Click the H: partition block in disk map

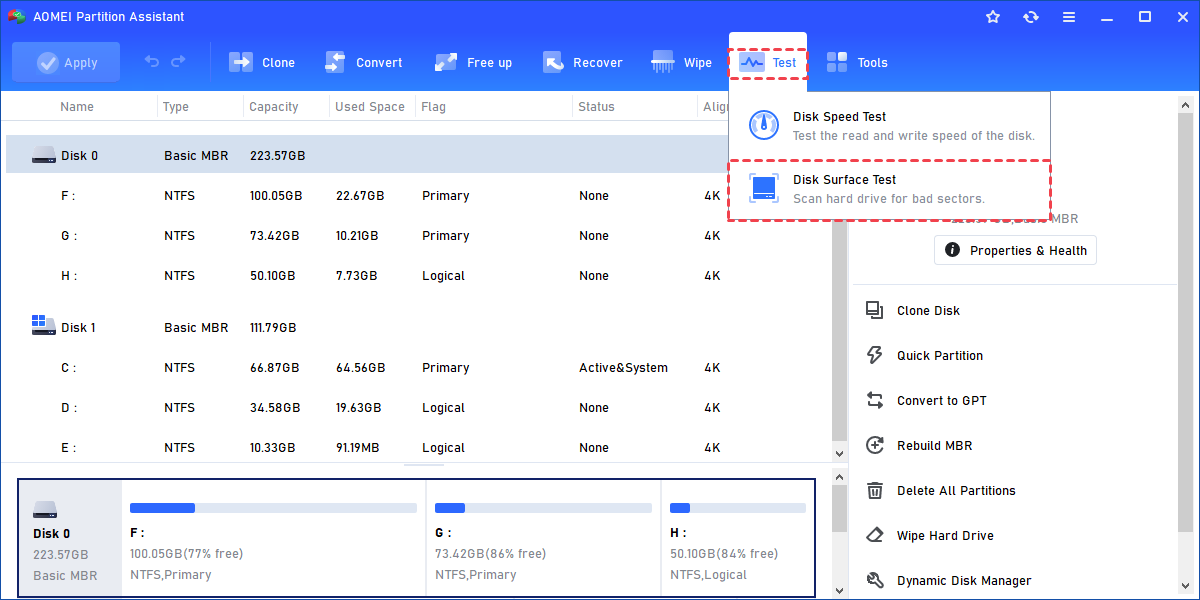point(737,540)
